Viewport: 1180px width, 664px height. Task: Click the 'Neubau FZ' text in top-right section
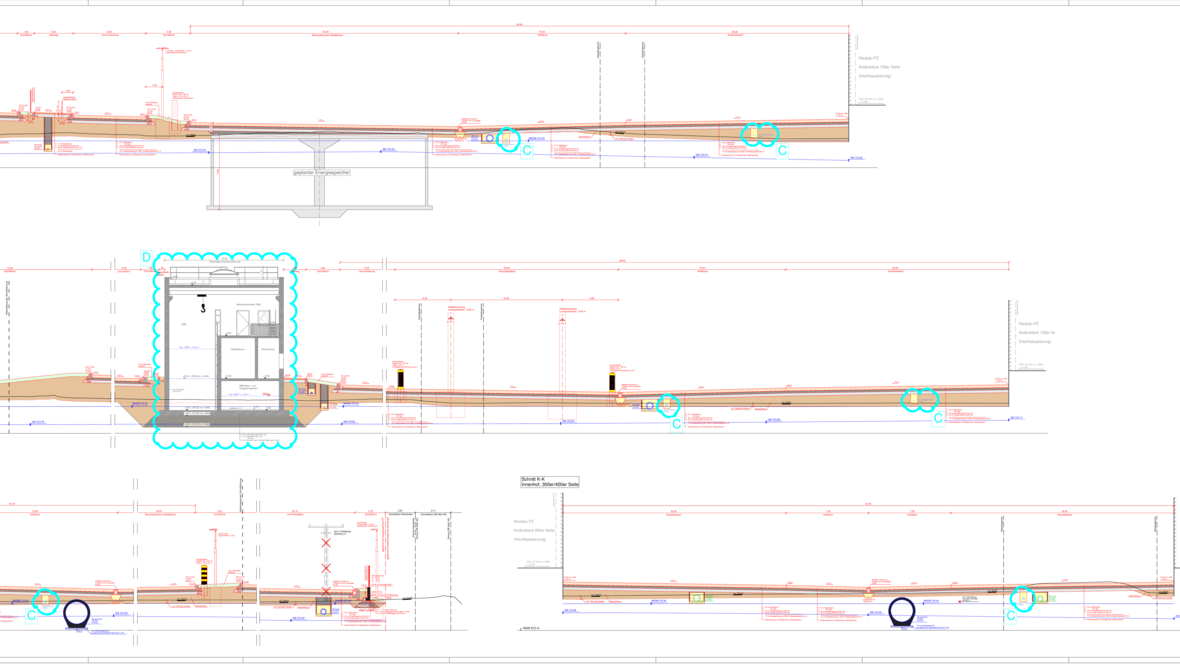coord(868,58)
